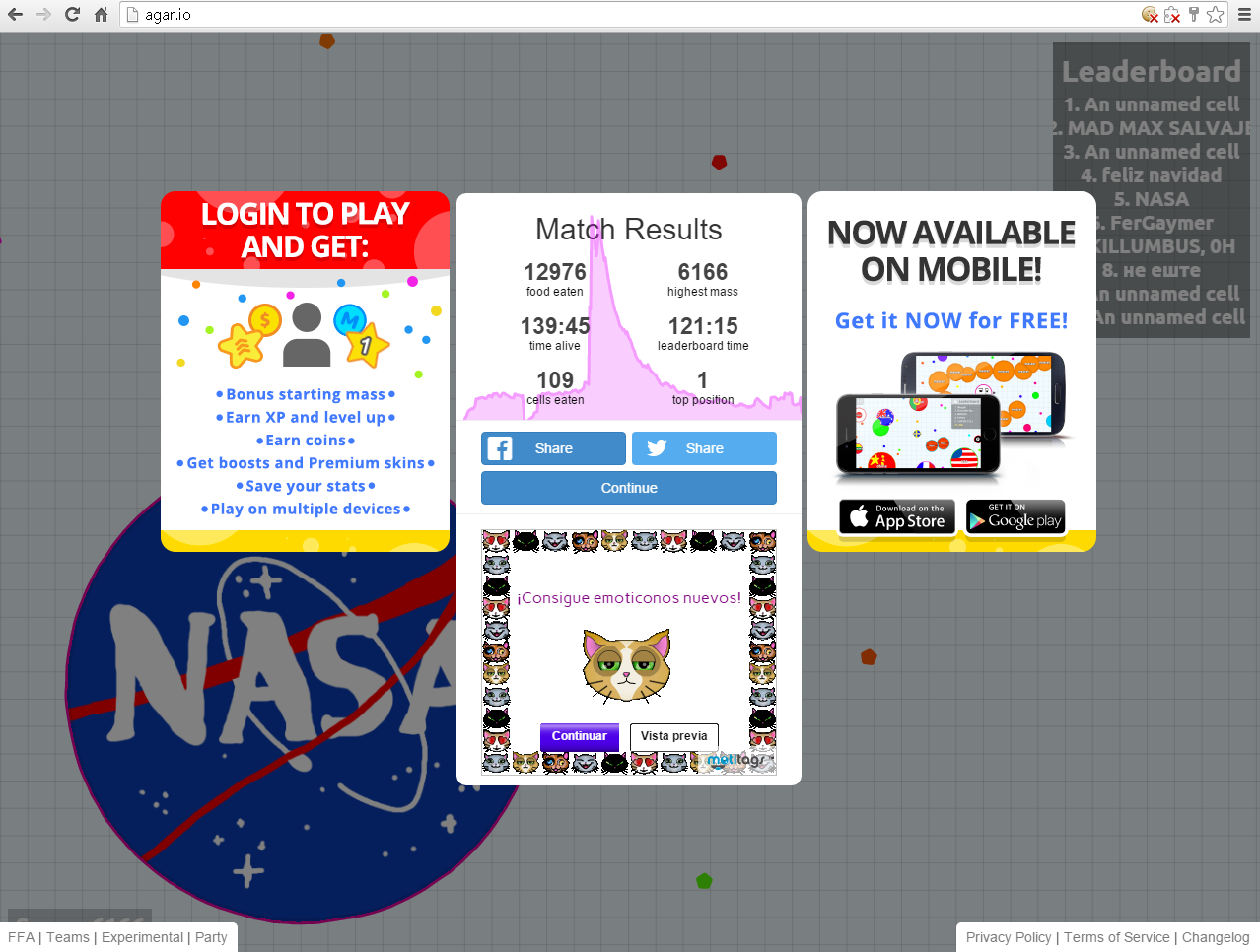Click the browser back arrow
This screenshot has width=1260, height=952.
coord(15,14)
